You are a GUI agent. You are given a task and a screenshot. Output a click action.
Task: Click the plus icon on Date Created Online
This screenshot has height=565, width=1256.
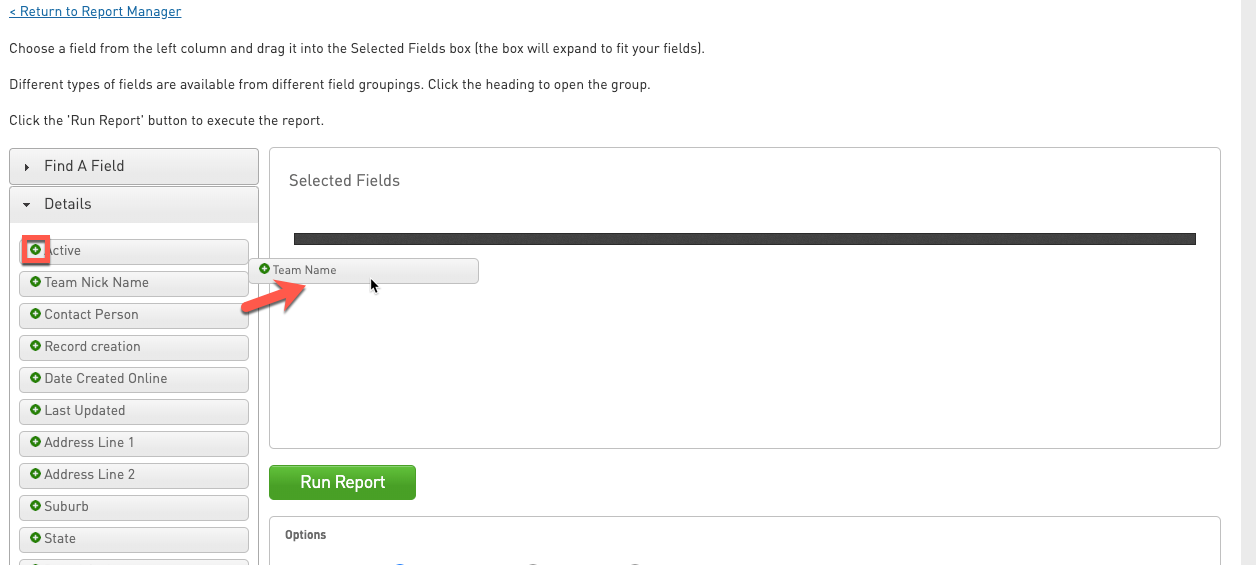36,378
